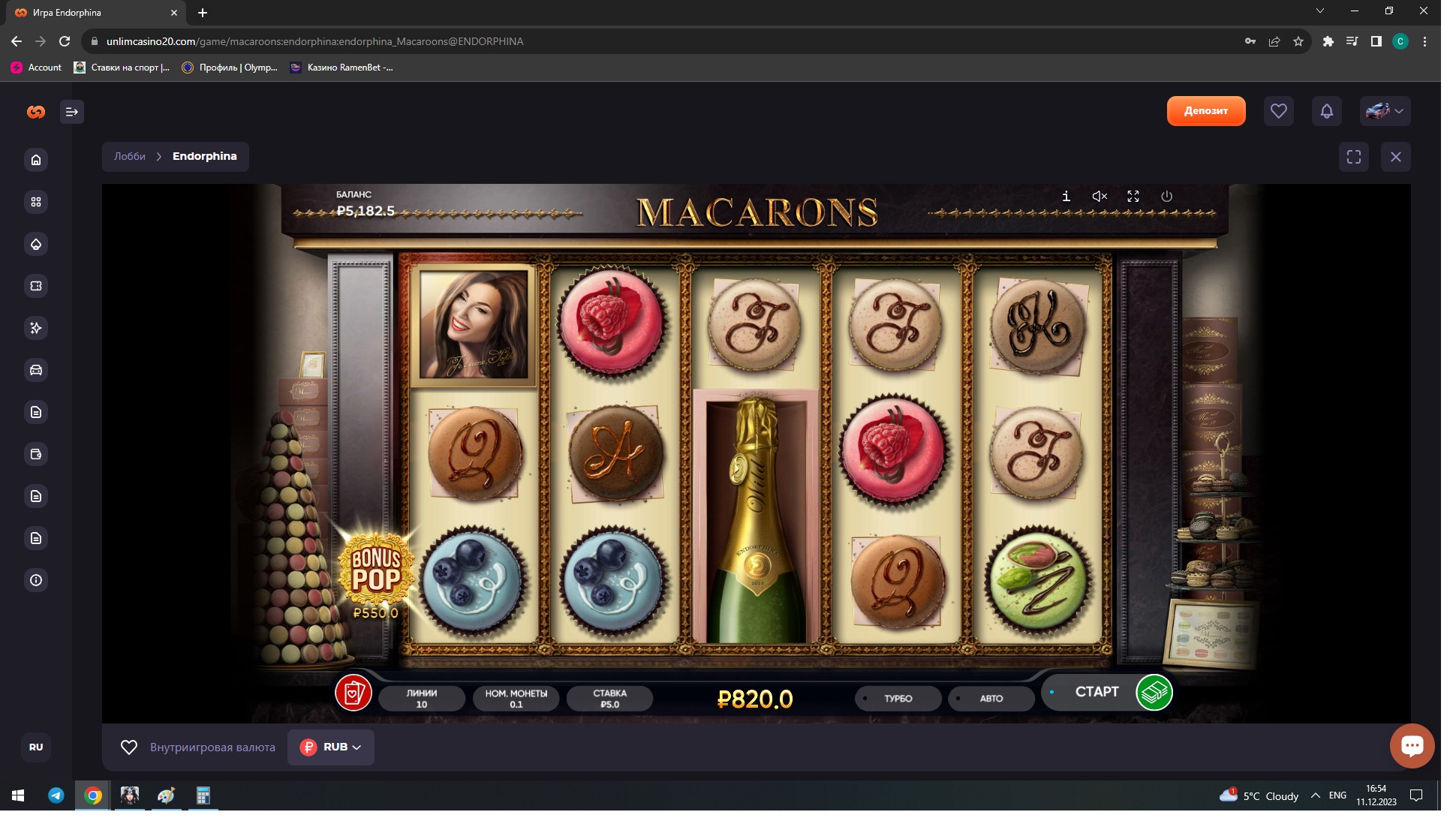The width and height of the screenshot is (1456, 824).
Task: Open the support chat bubble
Action: click(x=1412, y=745)
